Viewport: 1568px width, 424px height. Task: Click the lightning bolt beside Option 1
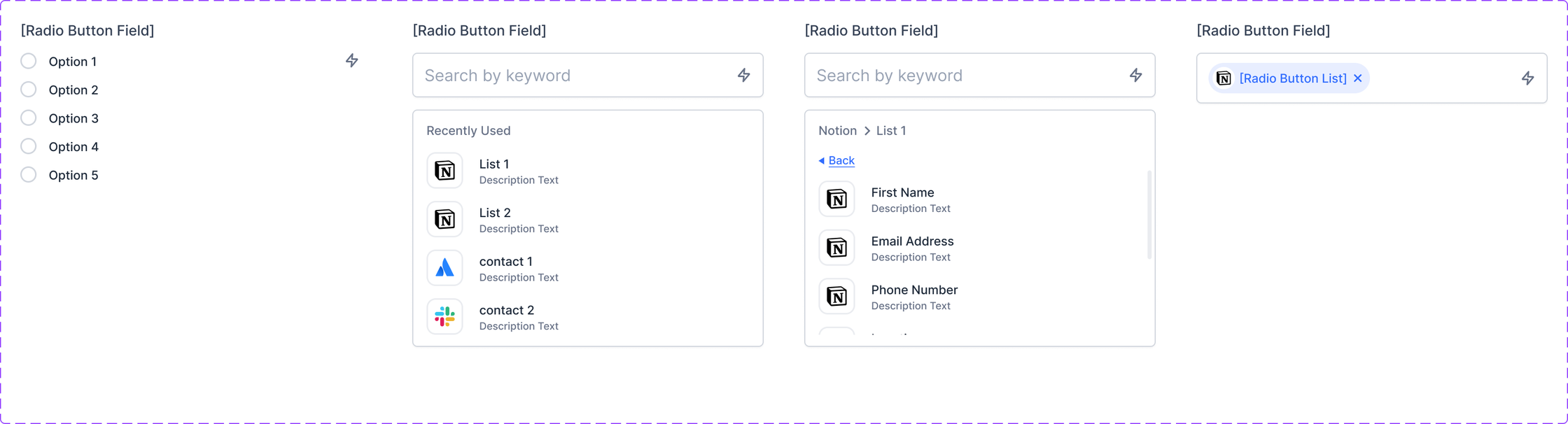[352, 61]
